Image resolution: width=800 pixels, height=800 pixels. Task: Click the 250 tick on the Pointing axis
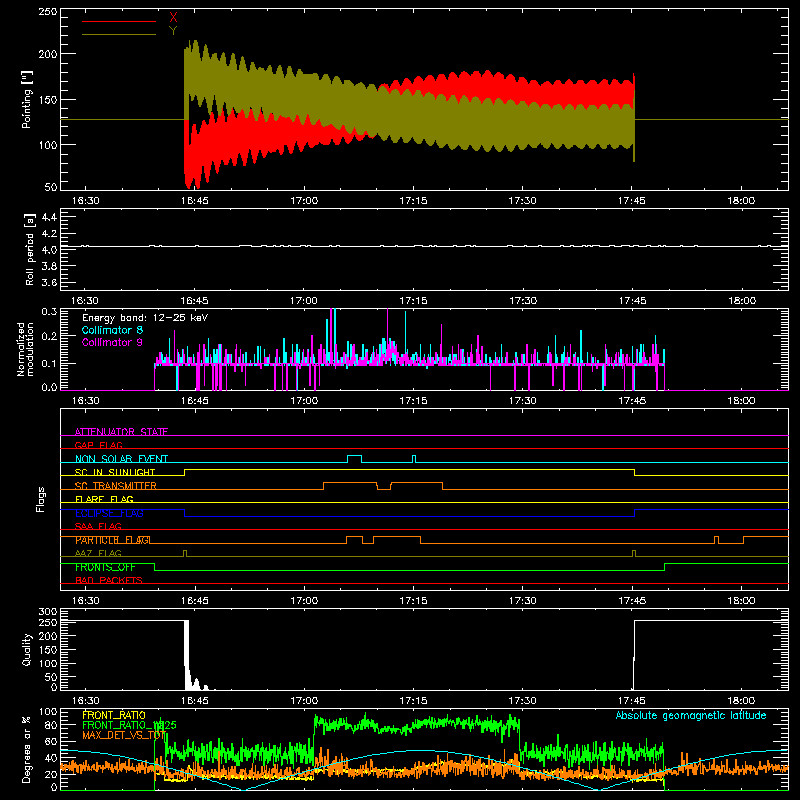point(48,11)
